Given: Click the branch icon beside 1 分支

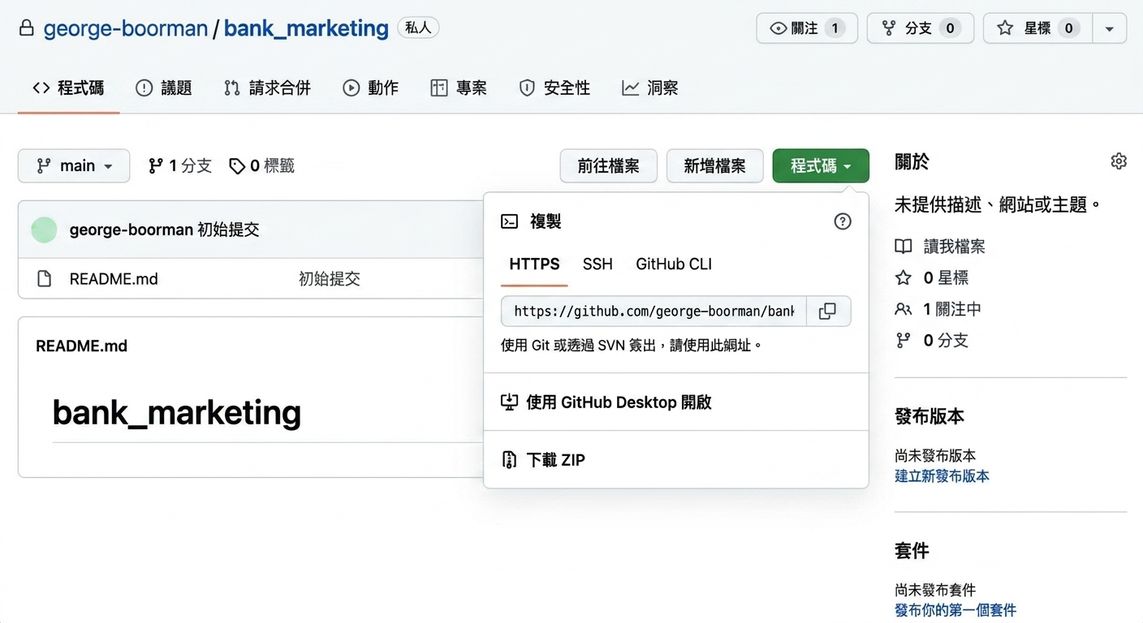Looking at the screenshot, I should [x=155, y=166].
